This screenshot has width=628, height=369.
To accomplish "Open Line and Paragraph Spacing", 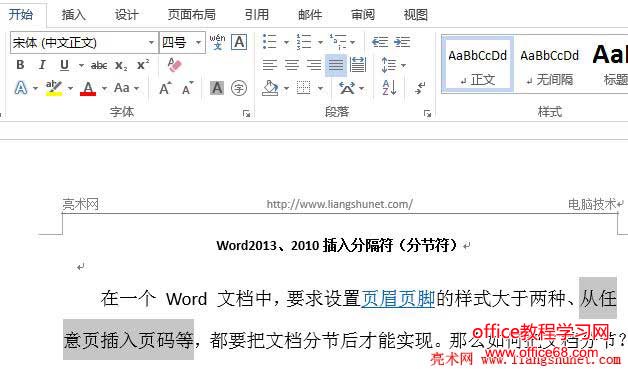I will point(388,65).
